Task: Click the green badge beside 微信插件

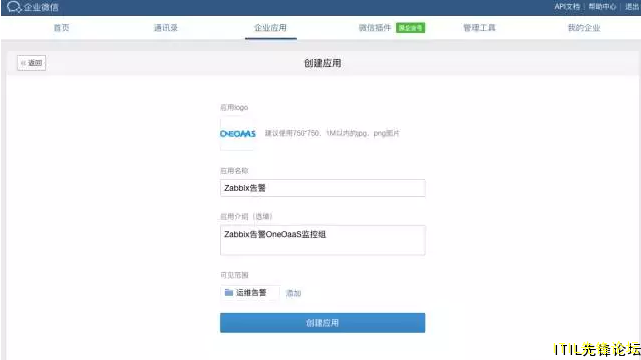Action: pyautogui.click(x=410, y=28)
